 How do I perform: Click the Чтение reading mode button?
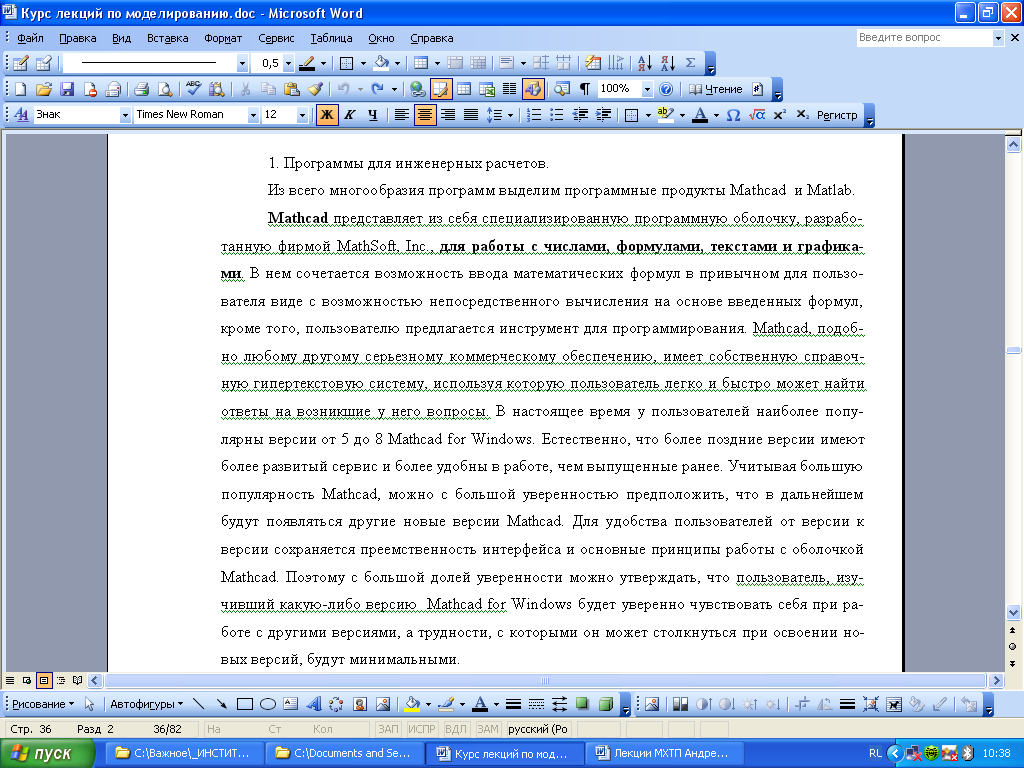(x=716, y=89)
